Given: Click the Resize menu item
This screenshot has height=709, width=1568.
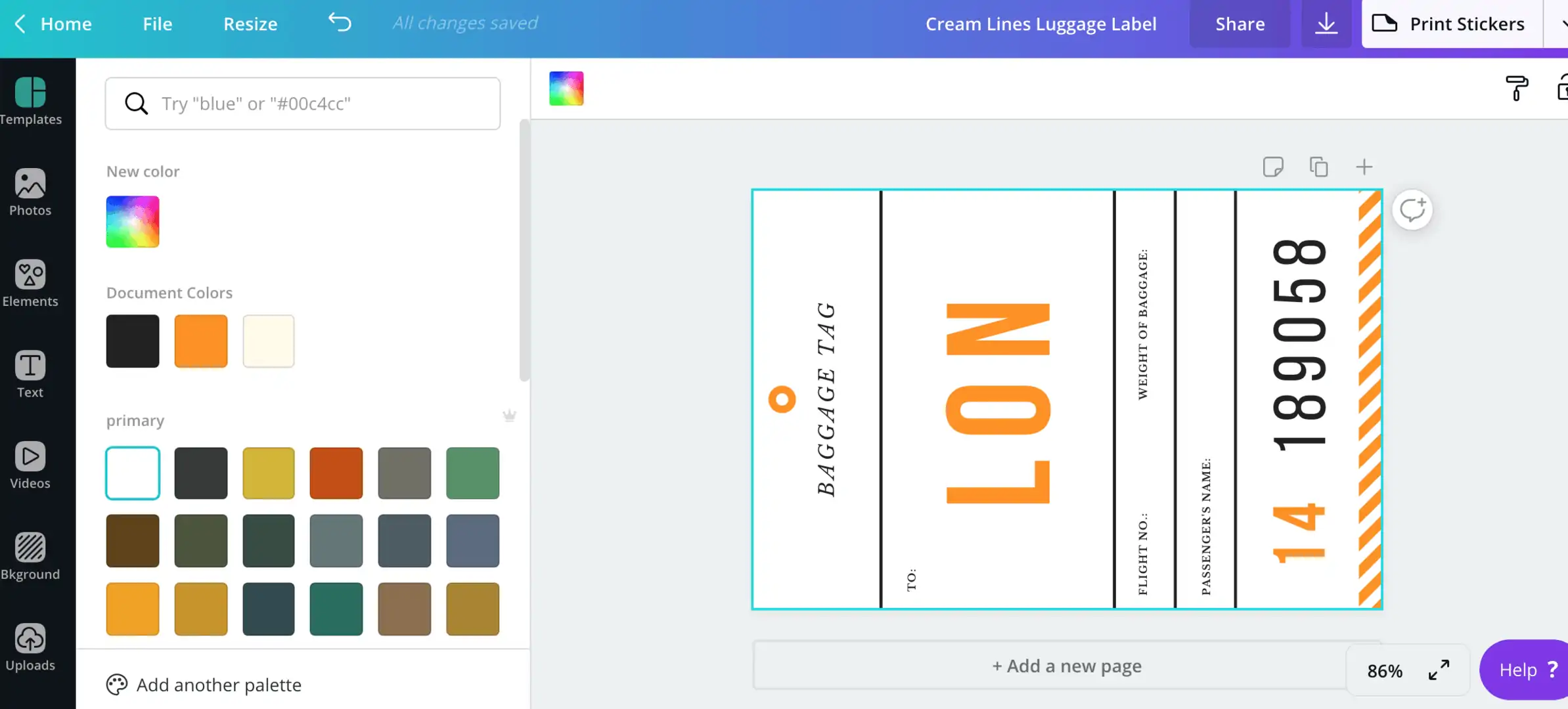Looking at the screenshot, I should point(250,24).
